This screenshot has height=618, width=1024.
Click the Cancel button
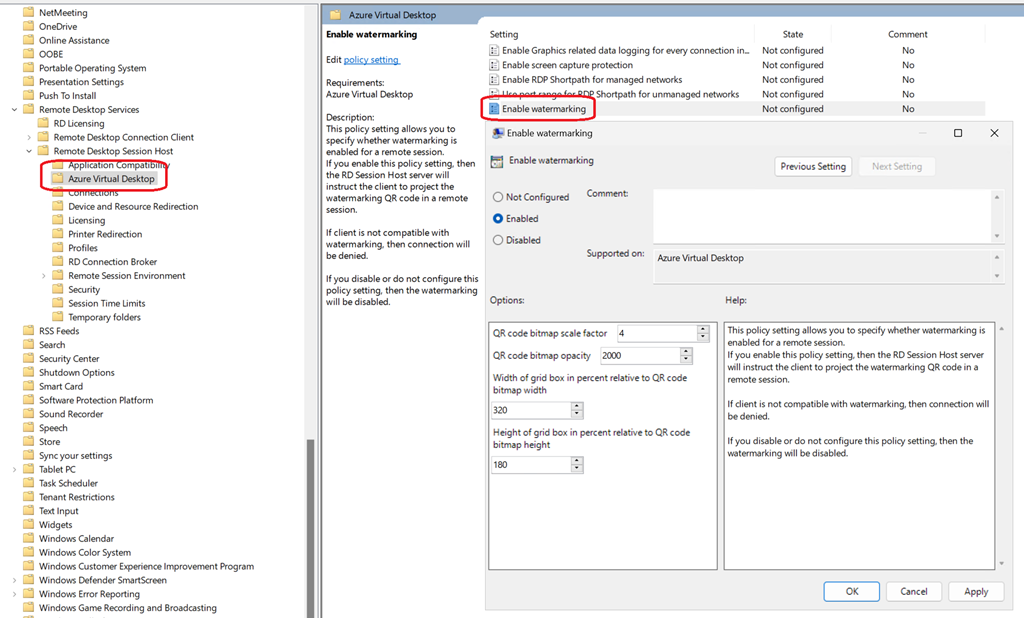(x=914, y=591)
